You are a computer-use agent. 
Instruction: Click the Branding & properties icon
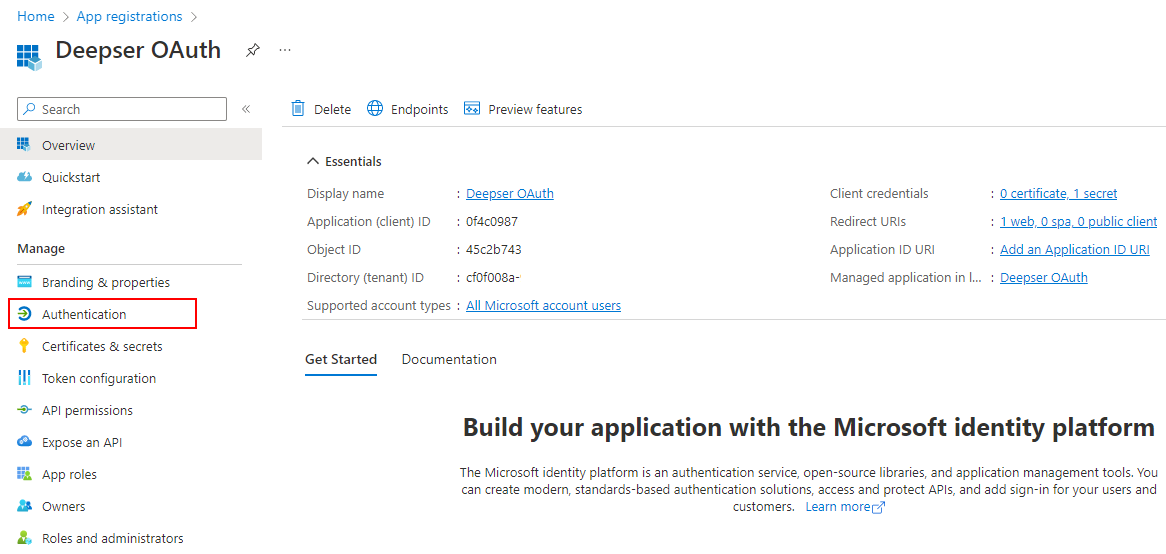24,282
